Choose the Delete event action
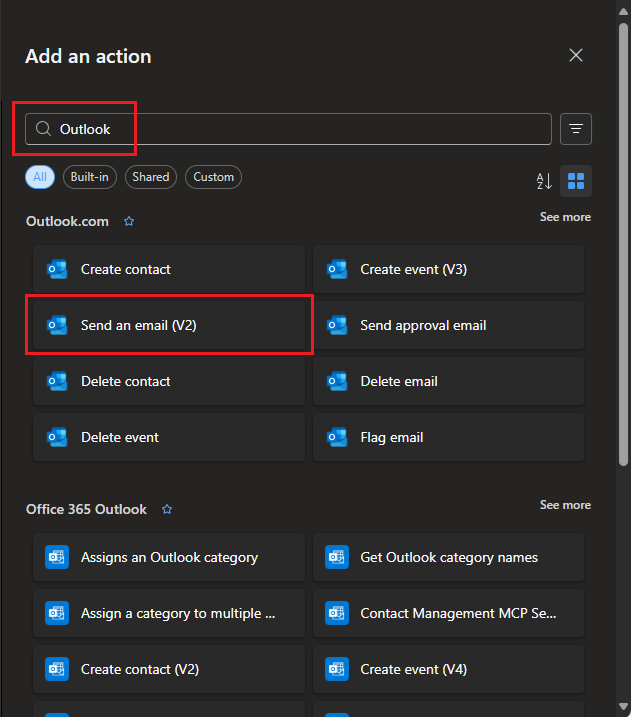This screenshot has height=717, width=631. coord(169,437)
